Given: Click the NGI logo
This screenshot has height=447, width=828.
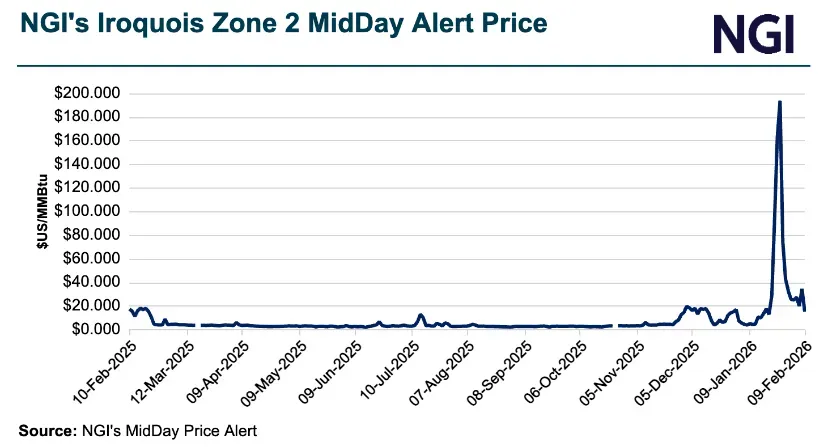Looking at the screenshot, I should (x=753, y=33).
